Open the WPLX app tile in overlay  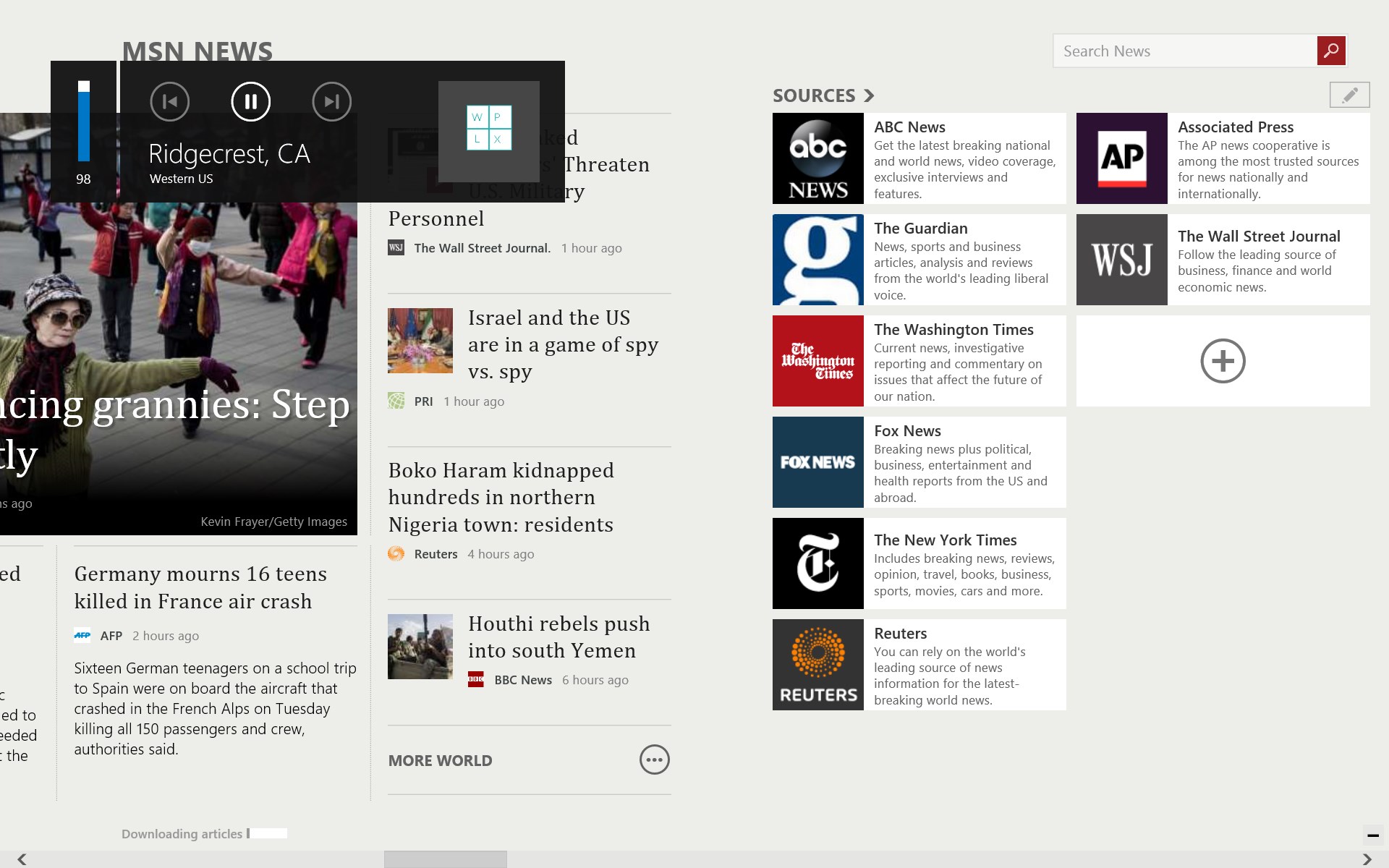[x=489, y=131]
